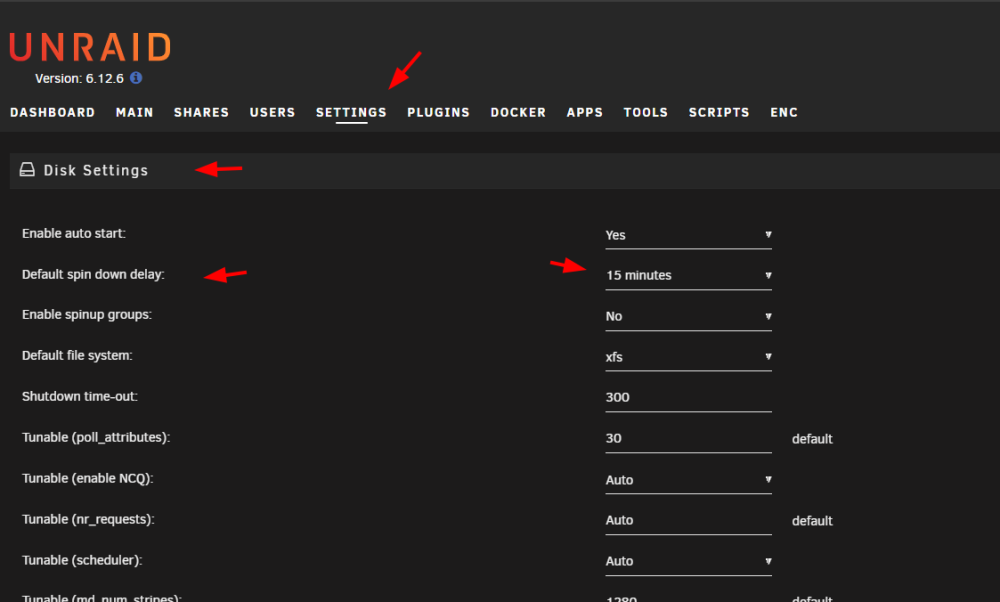Open the Shares tab
Viewport: 1000px width, 602px height.
click(x=202, y=112)
